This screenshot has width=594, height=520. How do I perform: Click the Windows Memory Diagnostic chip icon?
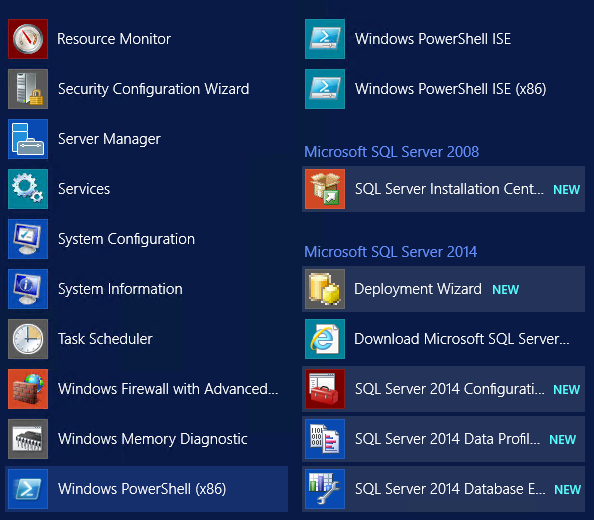click(x=28, y=439)
